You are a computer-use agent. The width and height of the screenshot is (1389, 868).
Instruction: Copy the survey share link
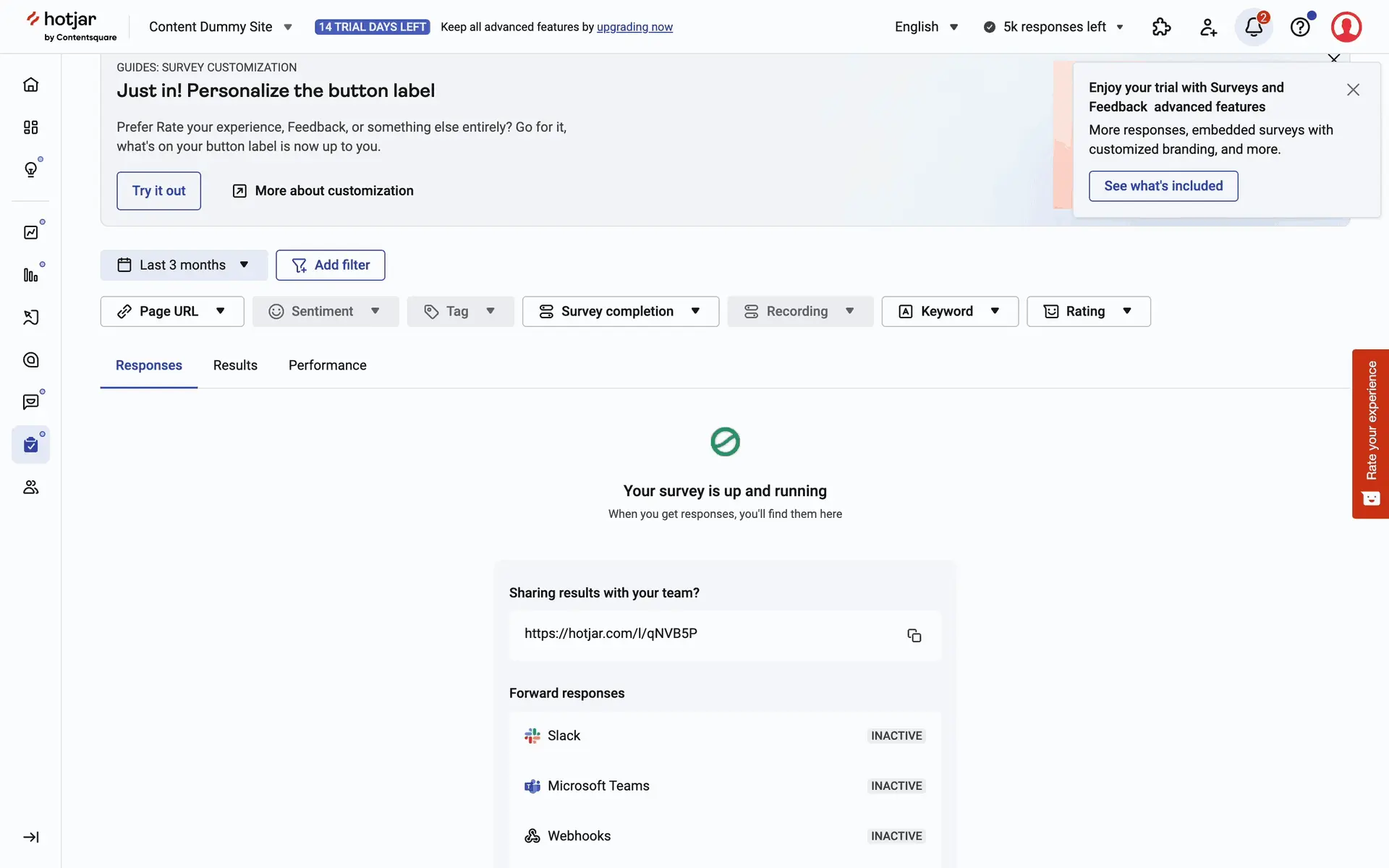pyautogui.click(x=914, y=635)
